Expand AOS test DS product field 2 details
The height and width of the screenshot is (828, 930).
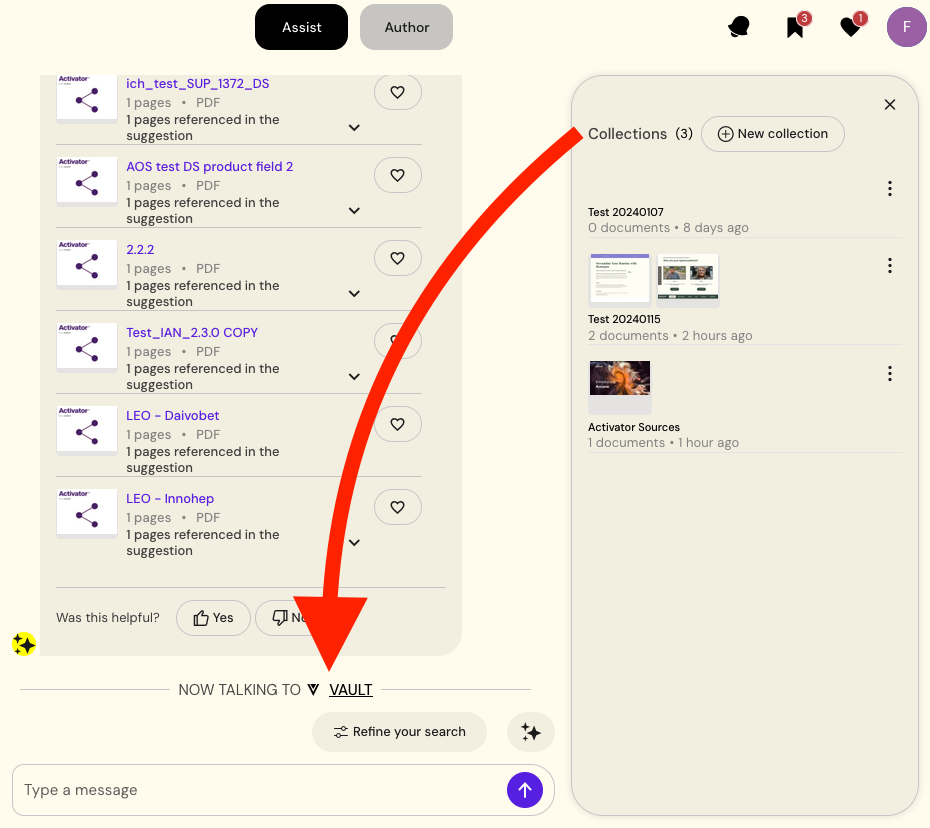pos(354,210)
